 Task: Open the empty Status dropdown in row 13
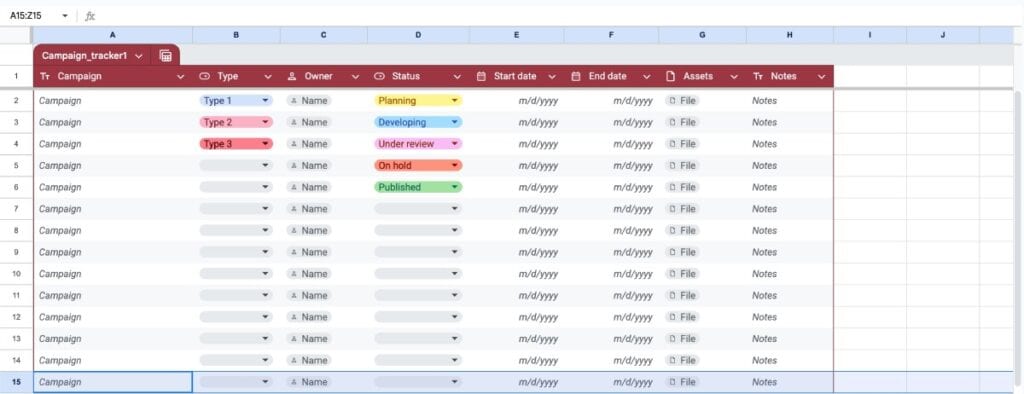(x=418, y=338)
